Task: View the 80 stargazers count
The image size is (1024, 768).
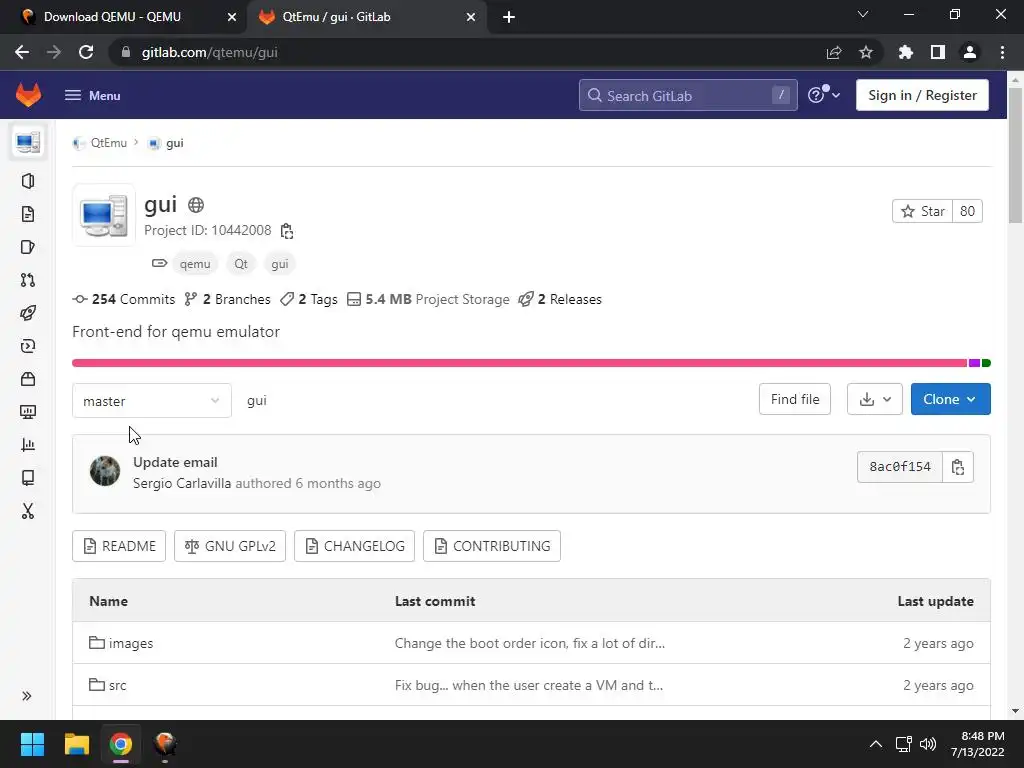Action: click(x=967, y=211)
